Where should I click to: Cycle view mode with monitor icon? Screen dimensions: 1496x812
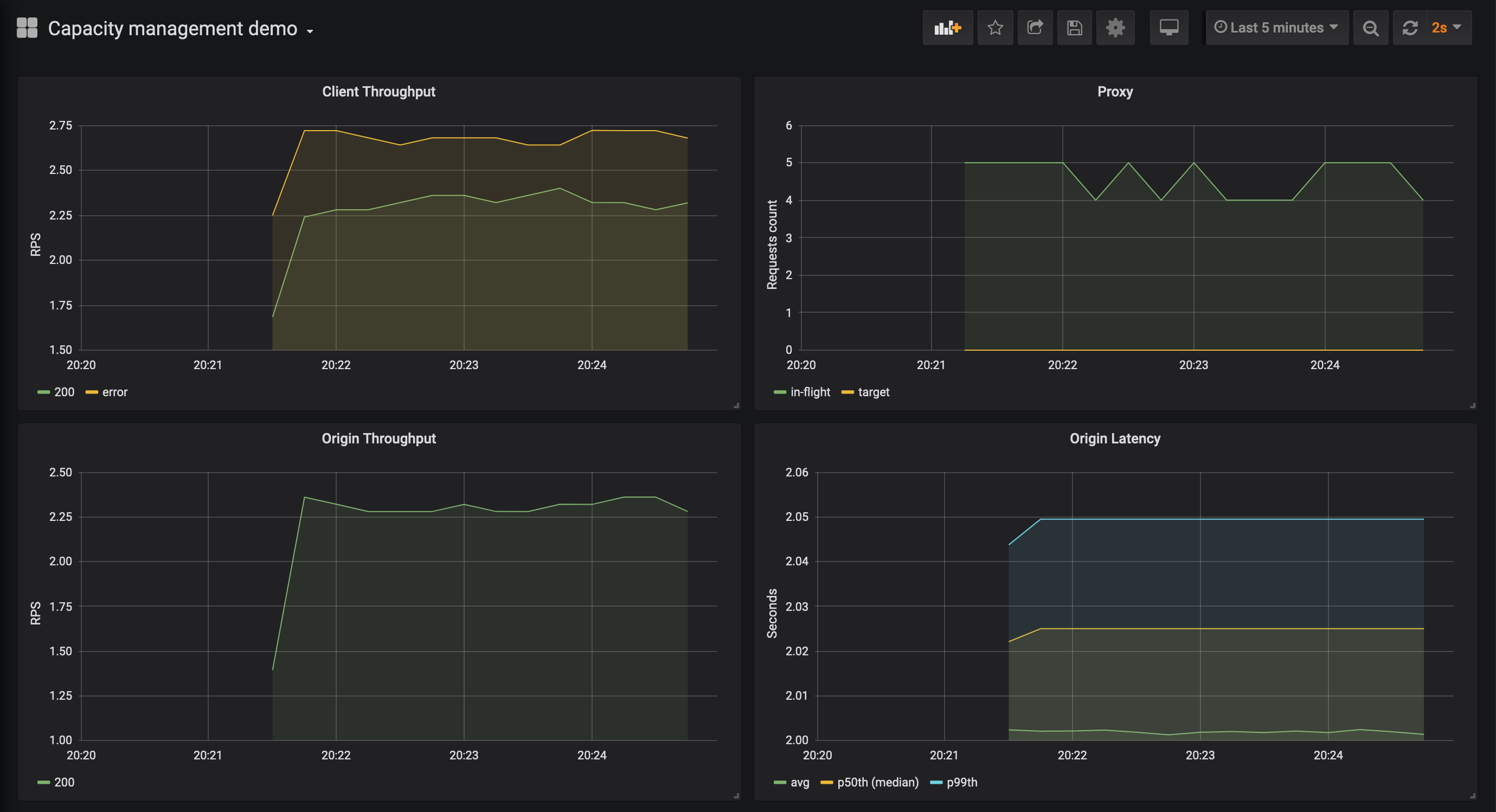tap(1168, 28)
